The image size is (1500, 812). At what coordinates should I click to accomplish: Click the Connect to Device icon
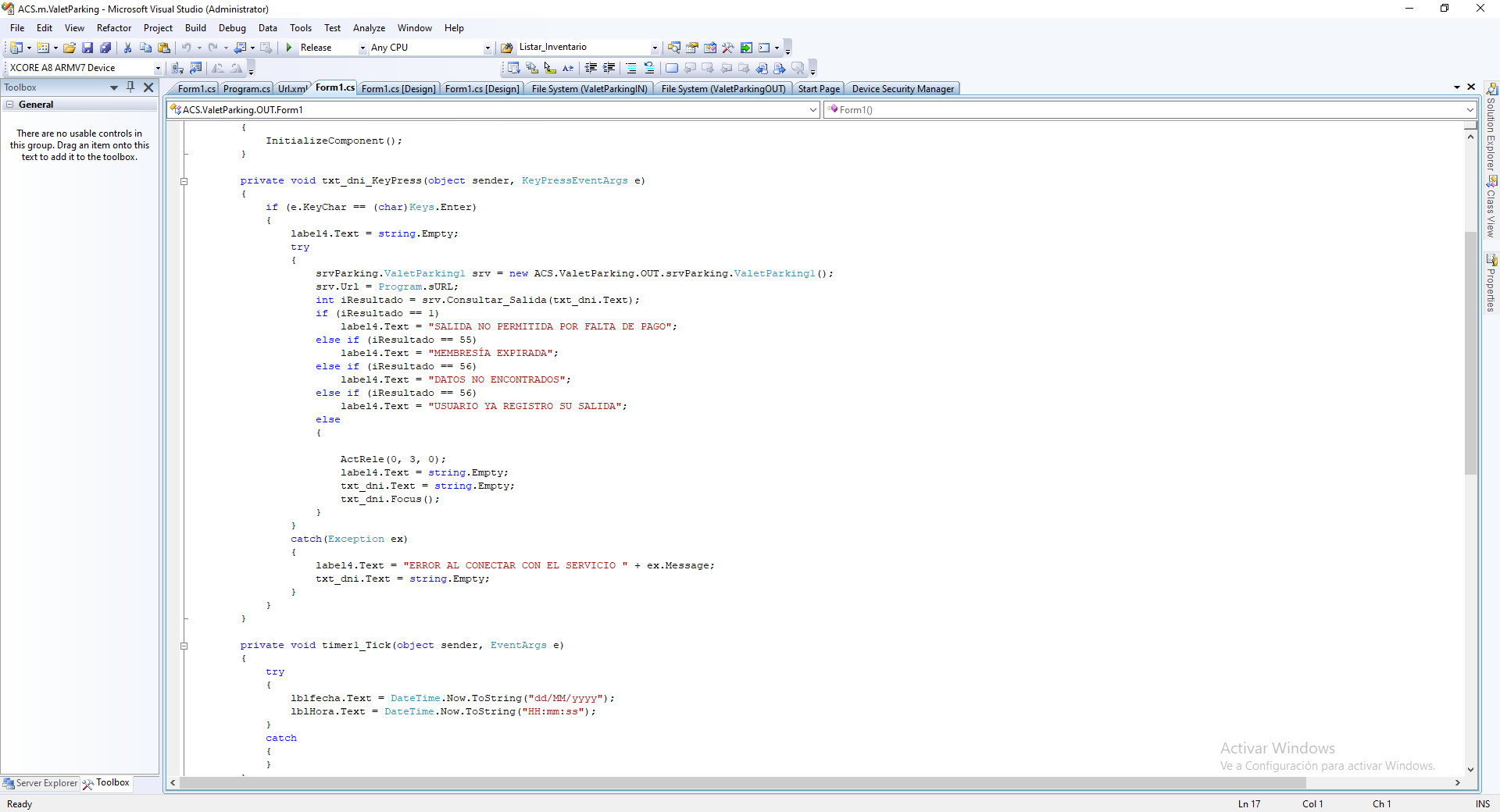[177, 68]
